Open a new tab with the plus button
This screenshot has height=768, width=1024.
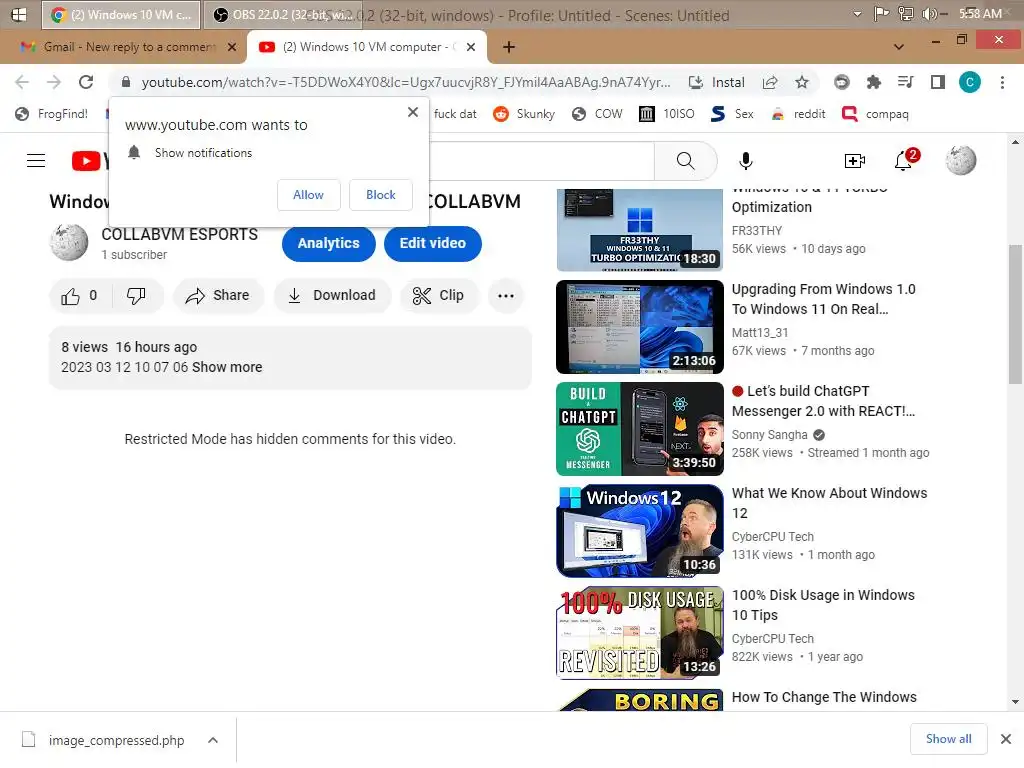point(509,47)
